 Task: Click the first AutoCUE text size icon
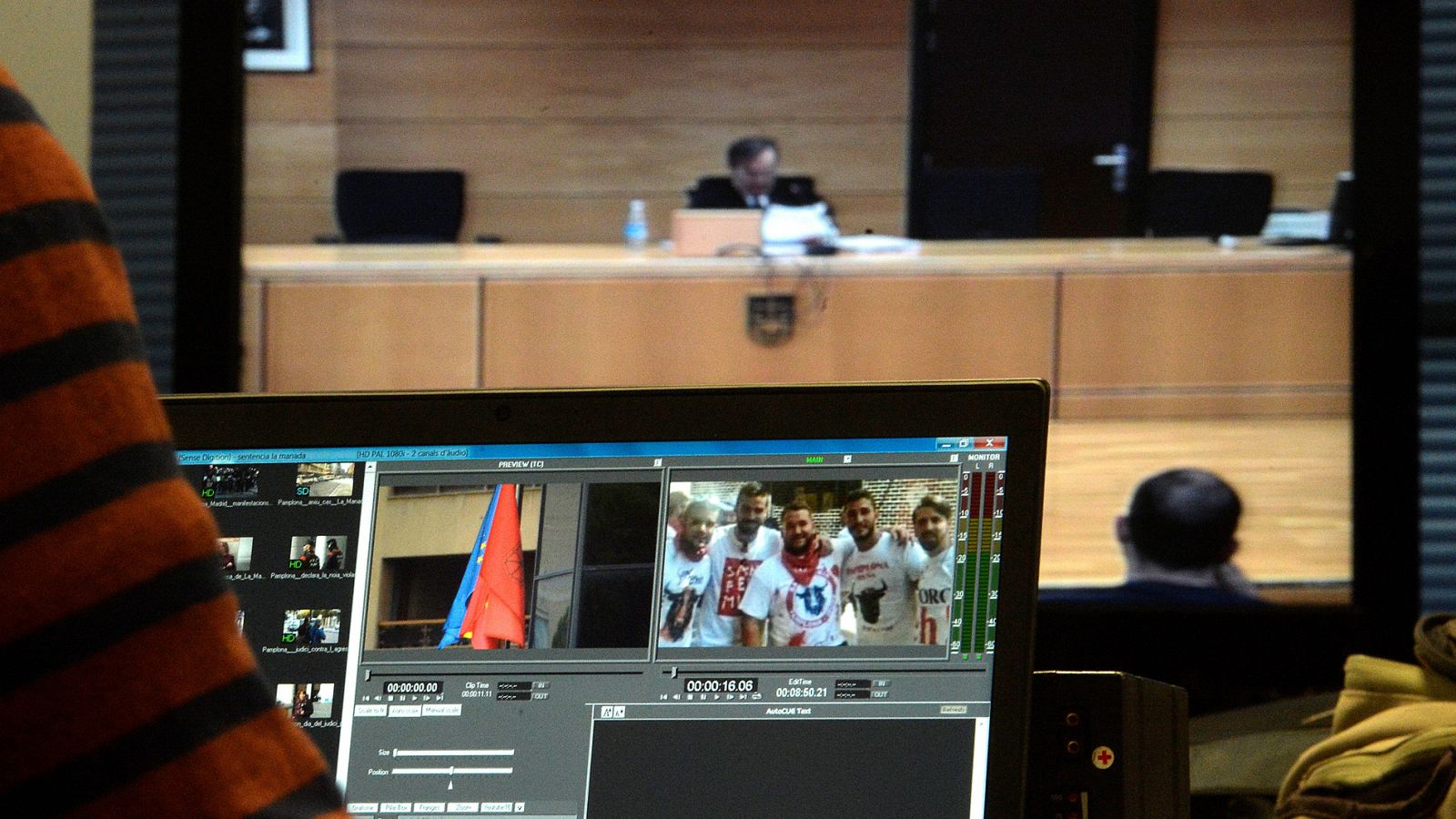[607, 713]
